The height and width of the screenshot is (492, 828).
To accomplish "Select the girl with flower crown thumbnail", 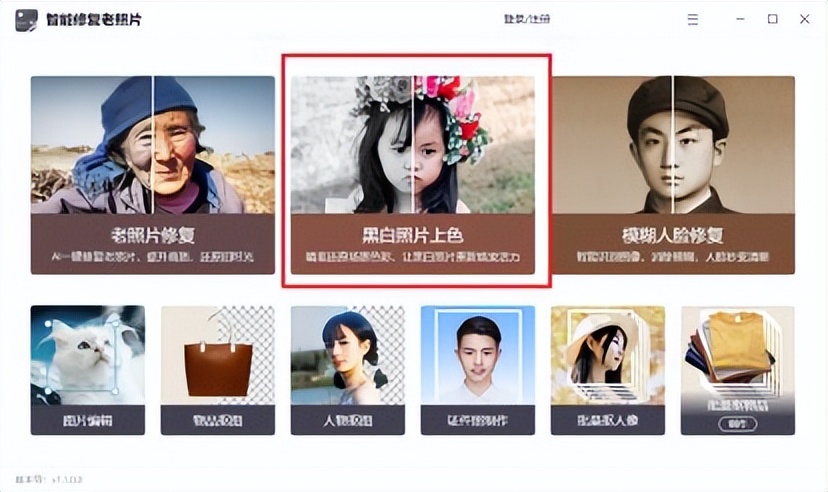I will coord(412,145).
